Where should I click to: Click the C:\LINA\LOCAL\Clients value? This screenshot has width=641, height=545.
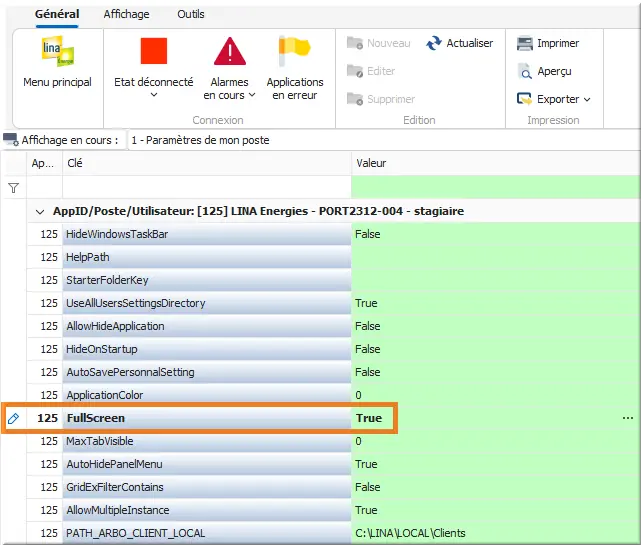[x=410, y=533]
